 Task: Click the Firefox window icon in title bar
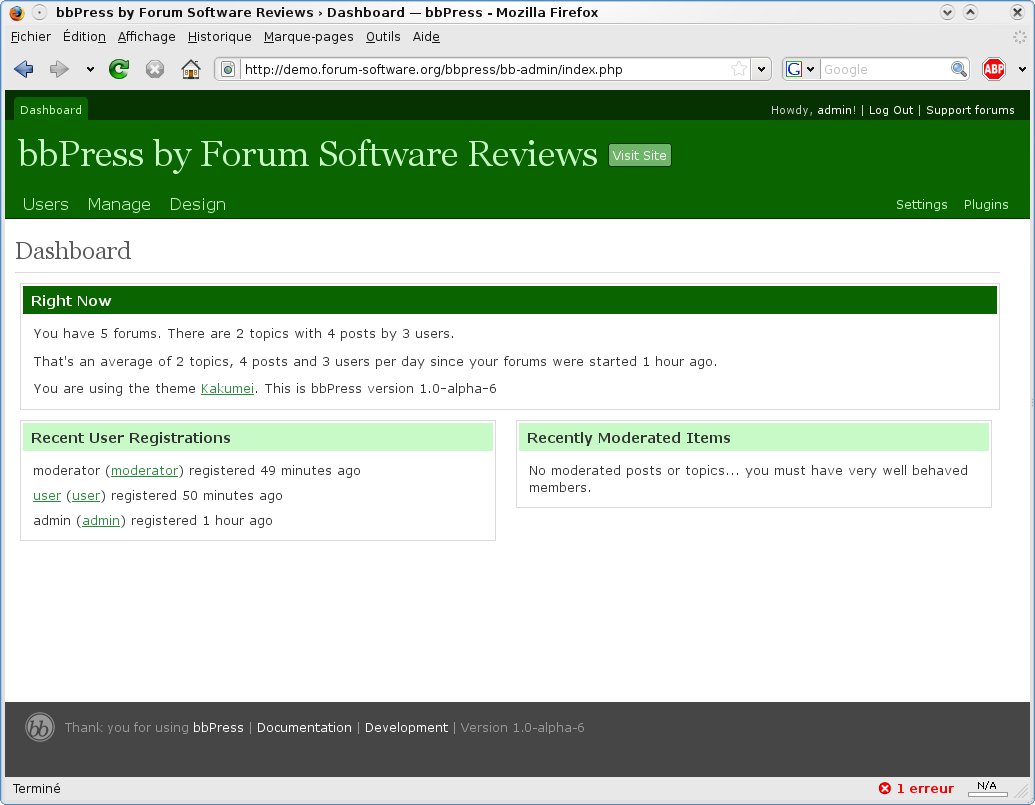pos(17,12)
